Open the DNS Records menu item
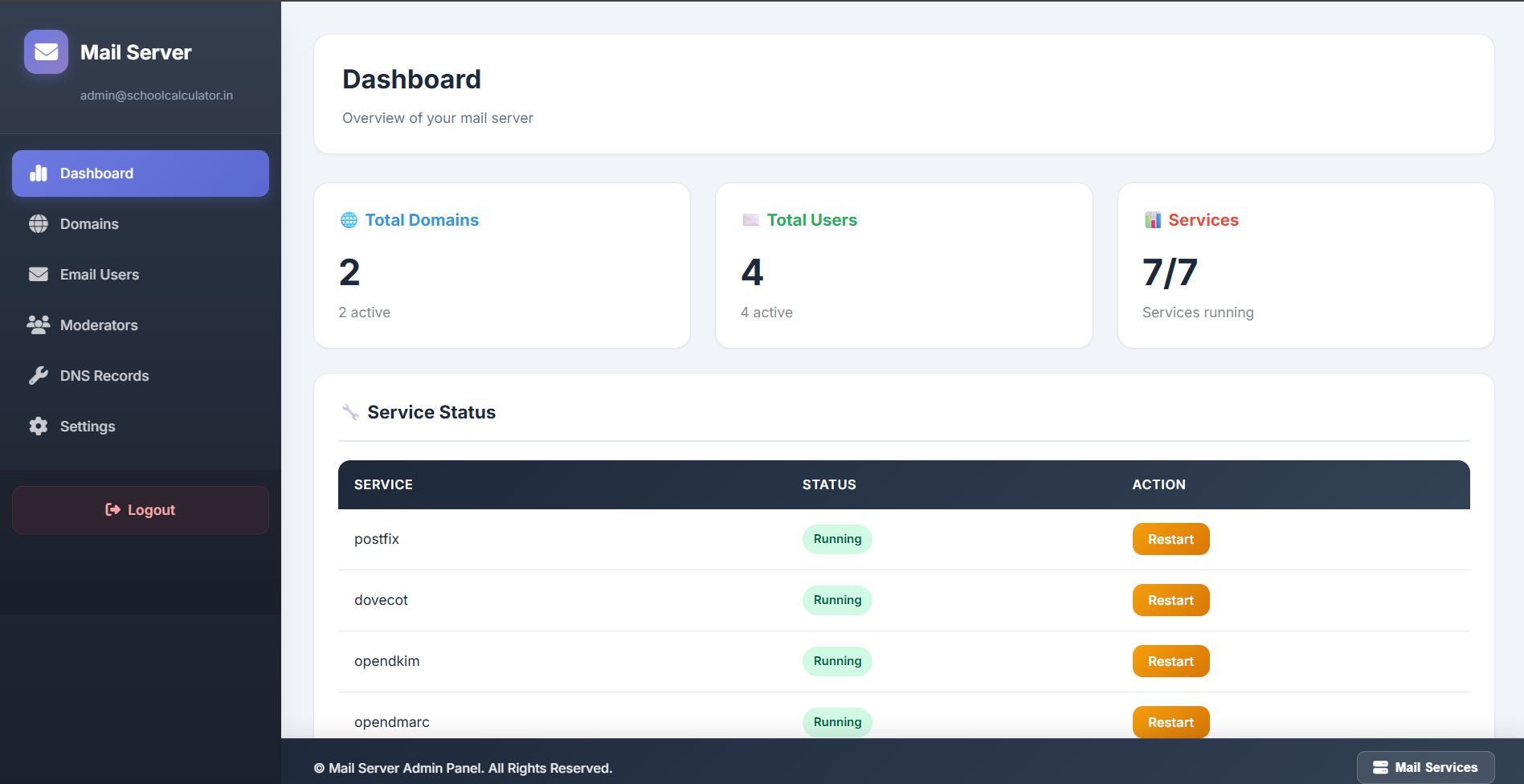Image resolution: width=1524 pixels, height=784 pixels. click(x=104, y=376)
